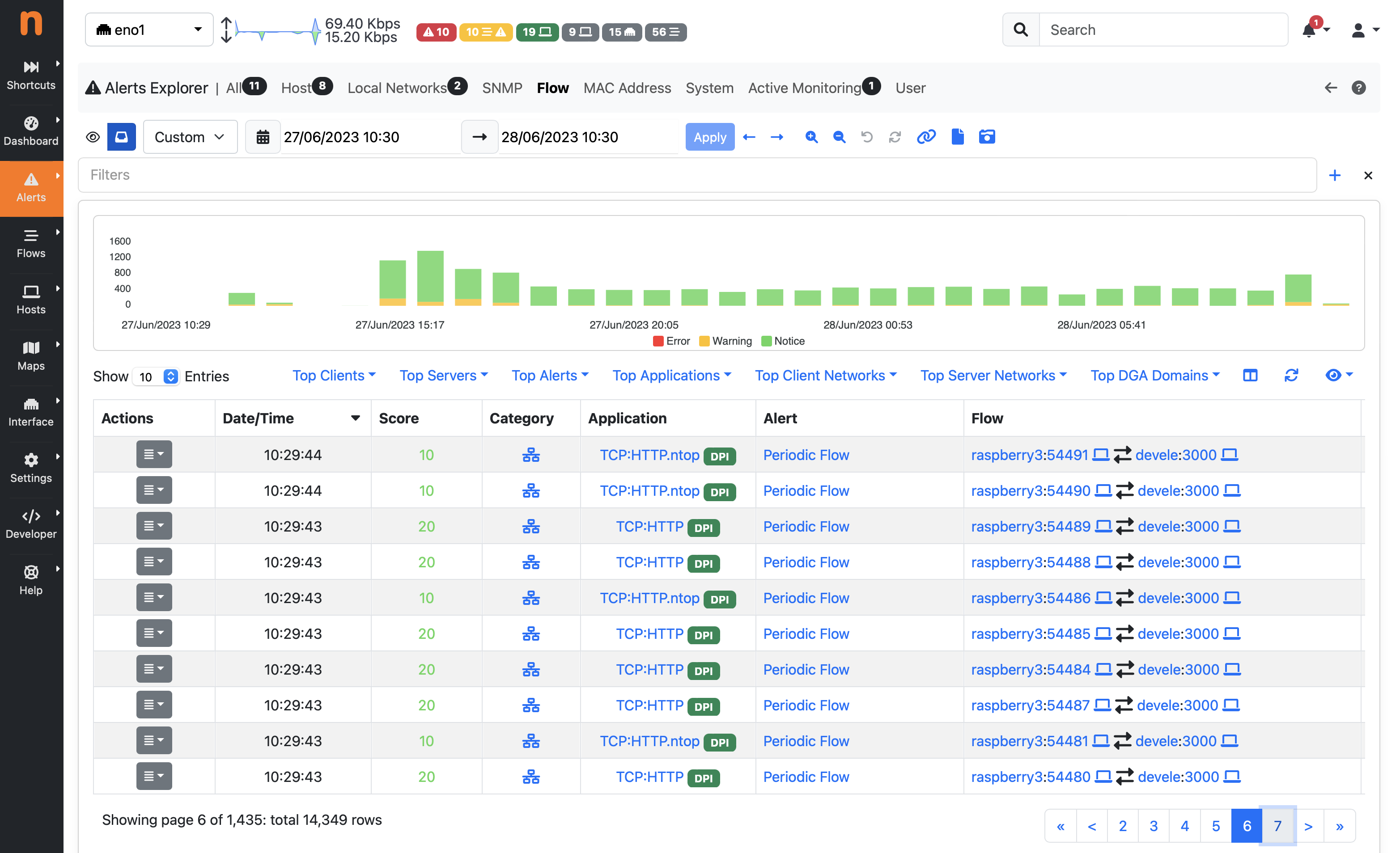This screenshot has width=1400, height=853.
Task: Toggle the blue inbox button beside Custom
Action: coord(122,137)
